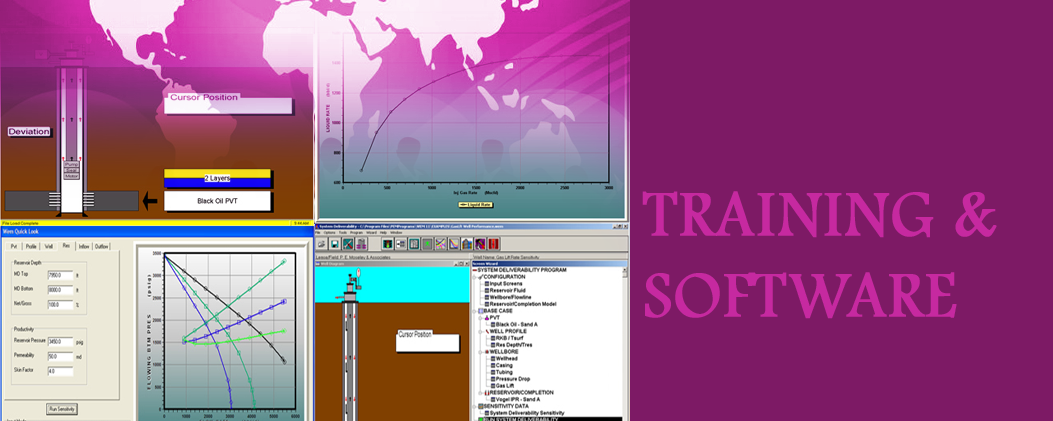Open the Wizard menu
This screenshot has width=1053, height=421.
click(371, 232)
